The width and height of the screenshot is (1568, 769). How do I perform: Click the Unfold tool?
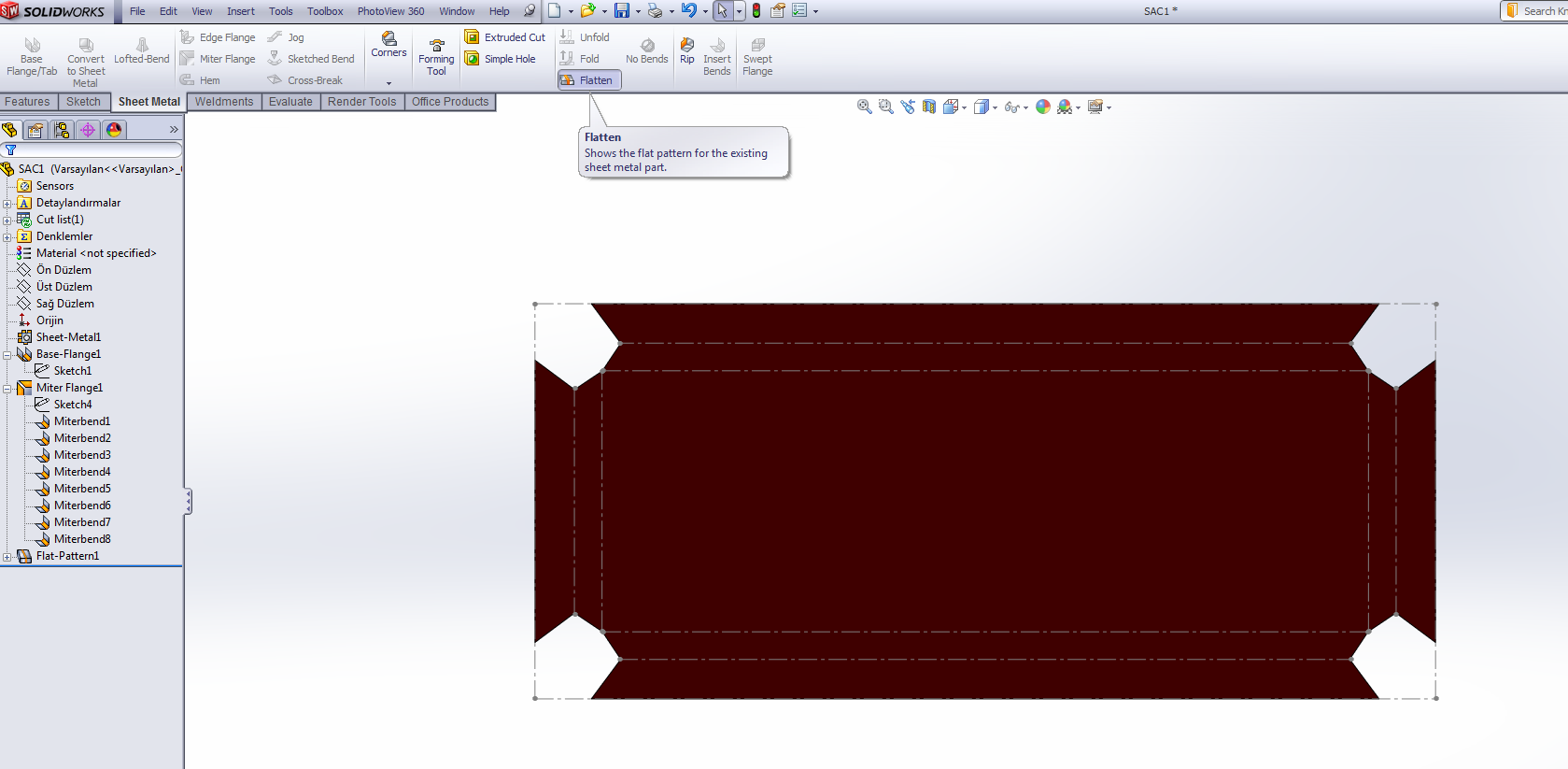coord(585,37)
